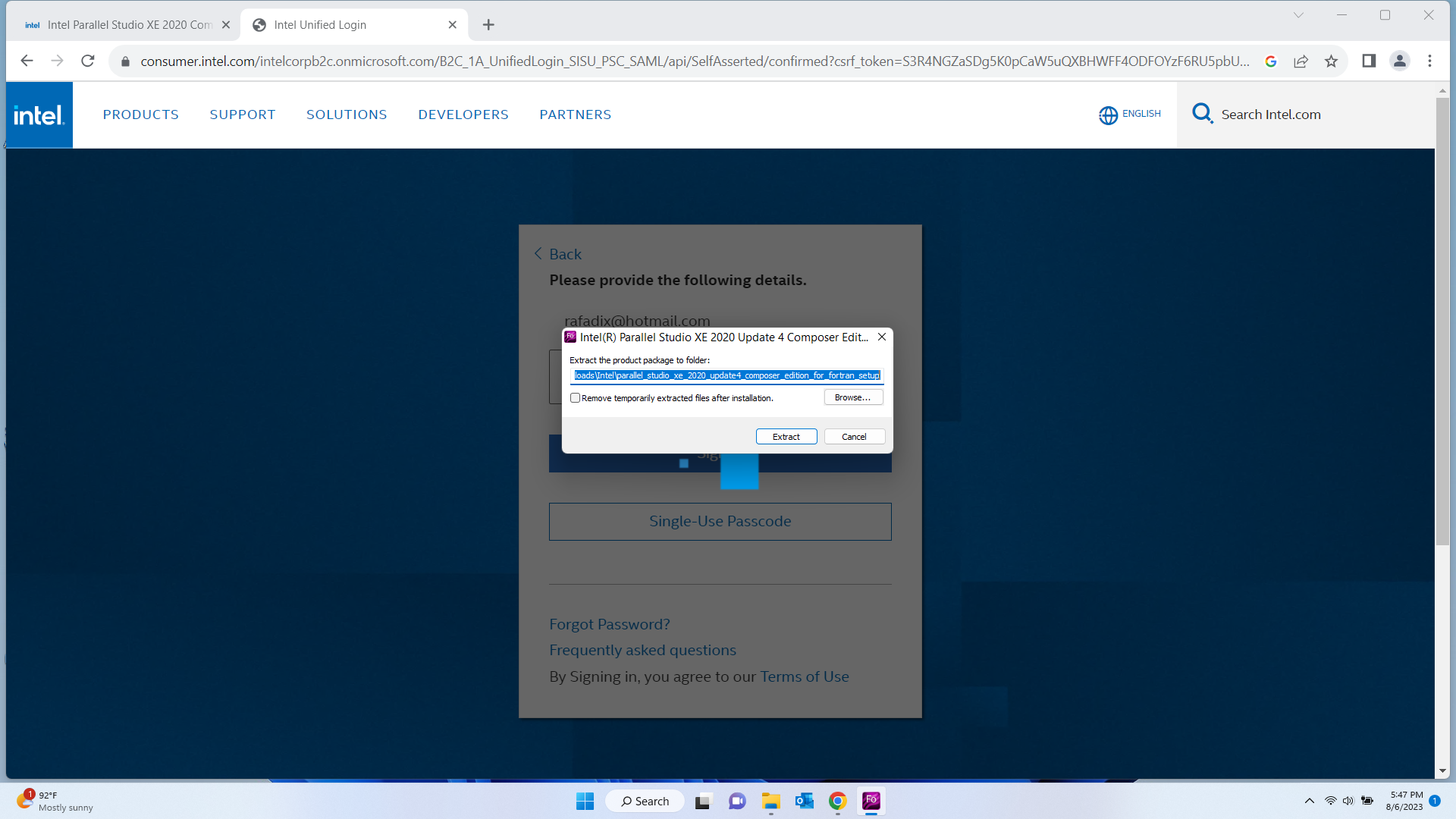Open Chrome side panel icon
Image resolution: width=1456 pixels, height=819 pixels.
pyautogui.click(x=1369, y=61)
